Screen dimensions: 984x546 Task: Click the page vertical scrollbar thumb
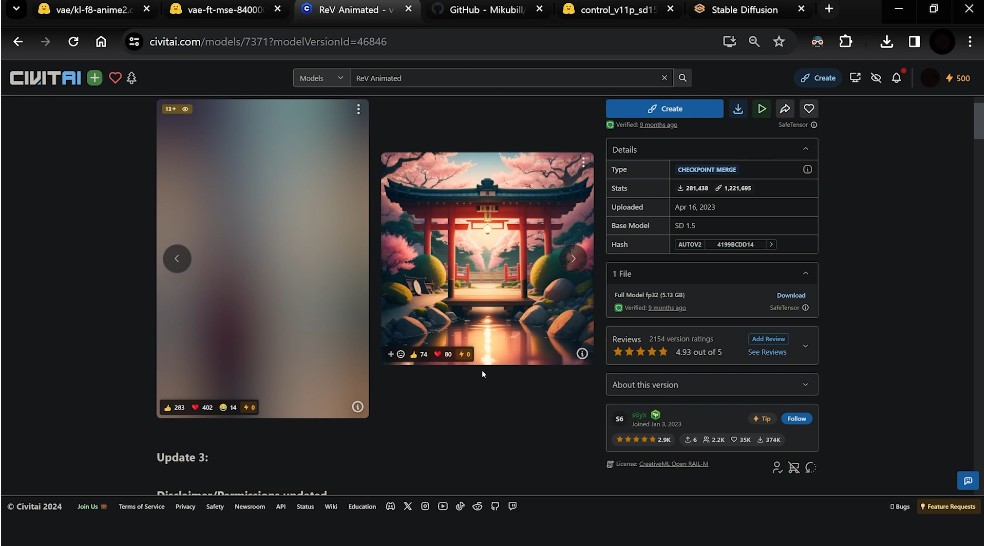point(978,120)
